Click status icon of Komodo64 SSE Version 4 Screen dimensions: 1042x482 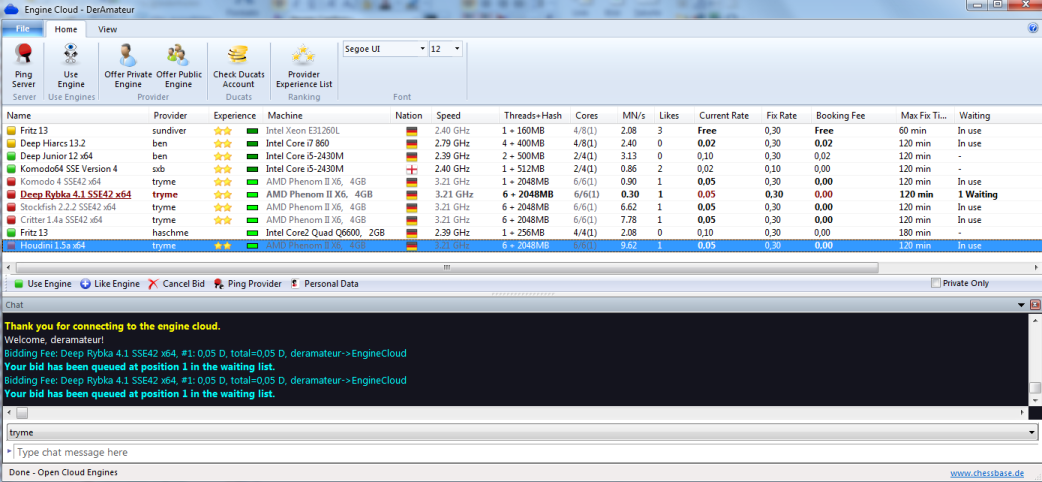[11, 169]
